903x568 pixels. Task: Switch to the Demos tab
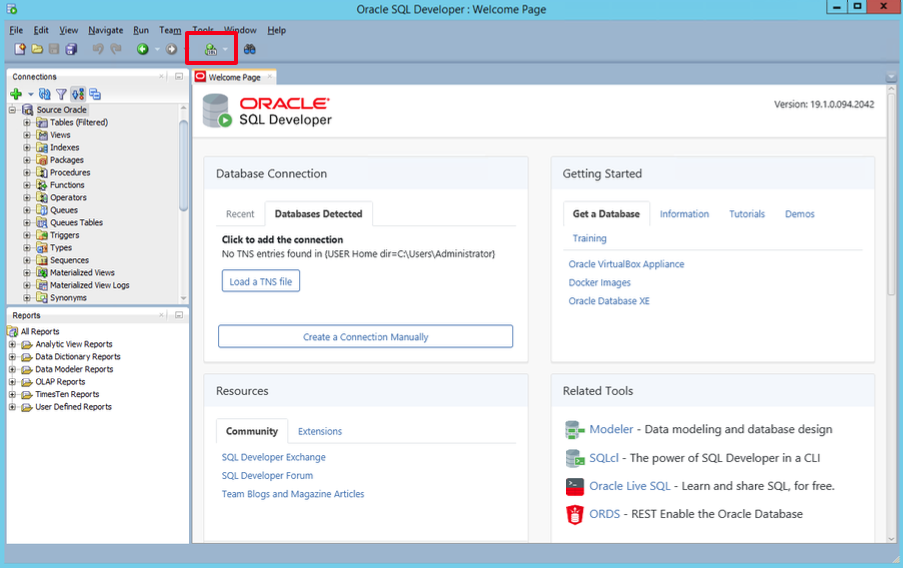[x=799, y=214]
